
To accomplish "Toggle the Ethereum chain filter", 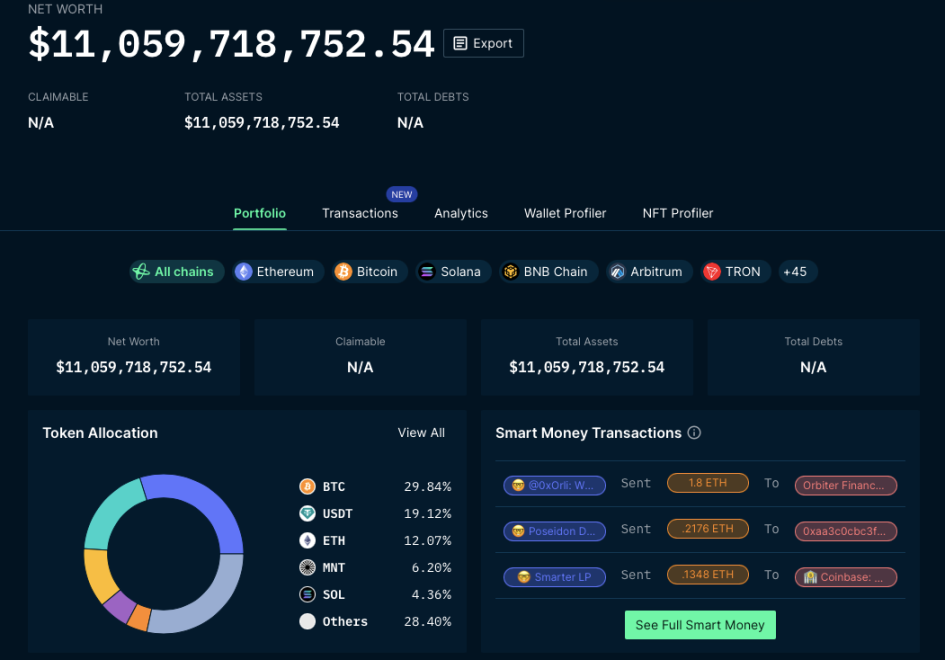I will (x=277, y=271).
